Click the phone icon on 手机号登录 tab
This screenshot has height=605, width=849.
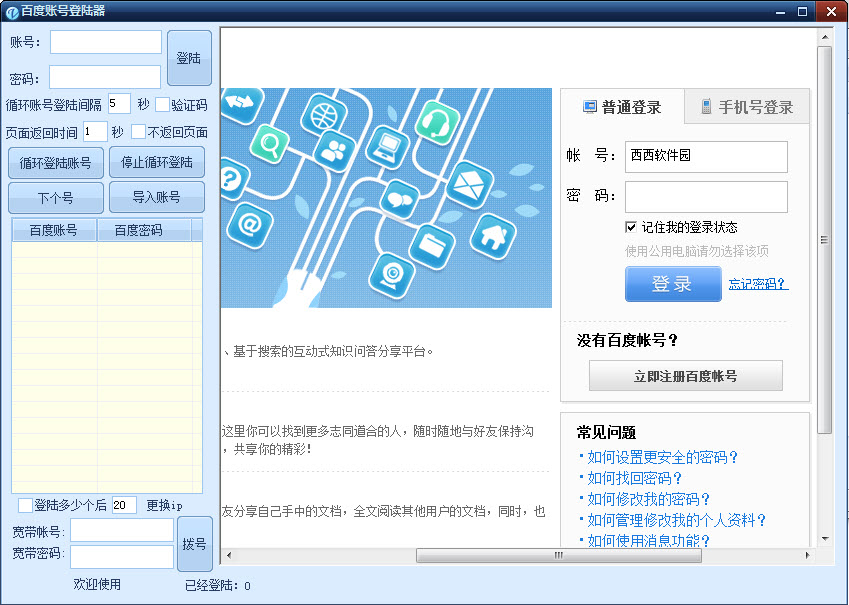click(706, 106)
